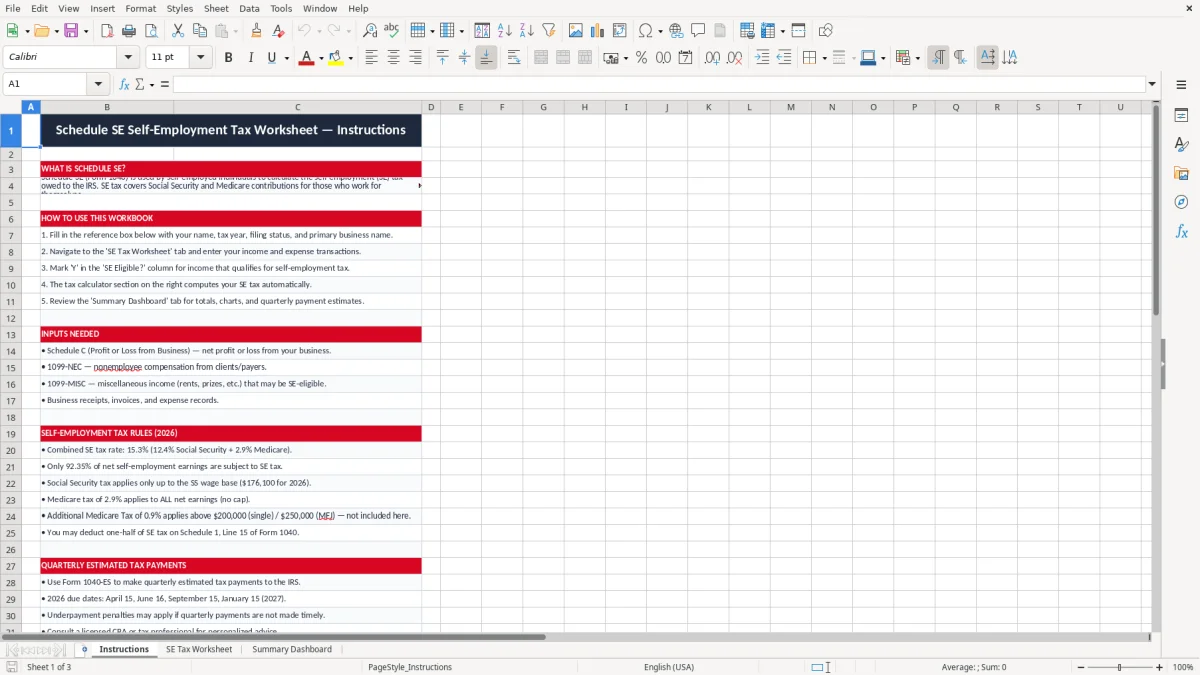Open the File menu
This screenshot has width=1200, height=675.
(13, 8)
